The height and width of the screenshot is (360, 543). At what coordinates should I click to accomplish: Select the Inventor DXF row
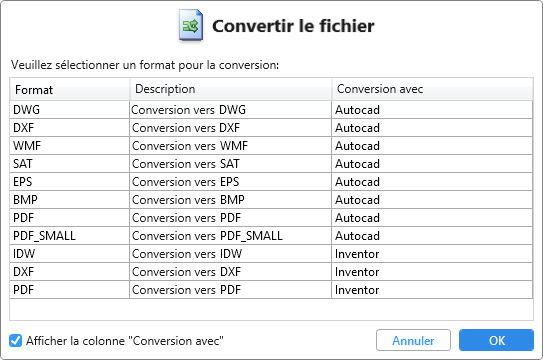[x=271, y=272]
